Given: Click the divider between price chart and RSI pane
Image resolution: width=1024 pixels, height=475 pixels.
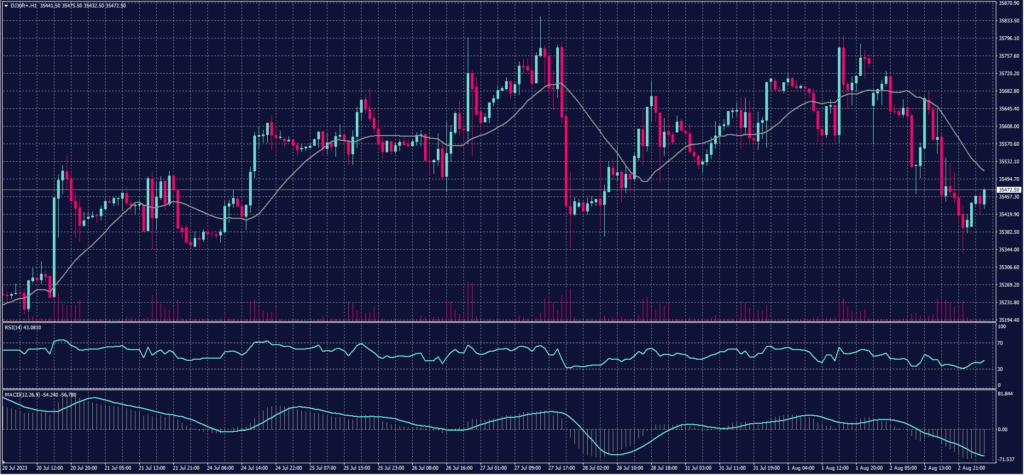Looking at the screenshot, I should [500, 322].
